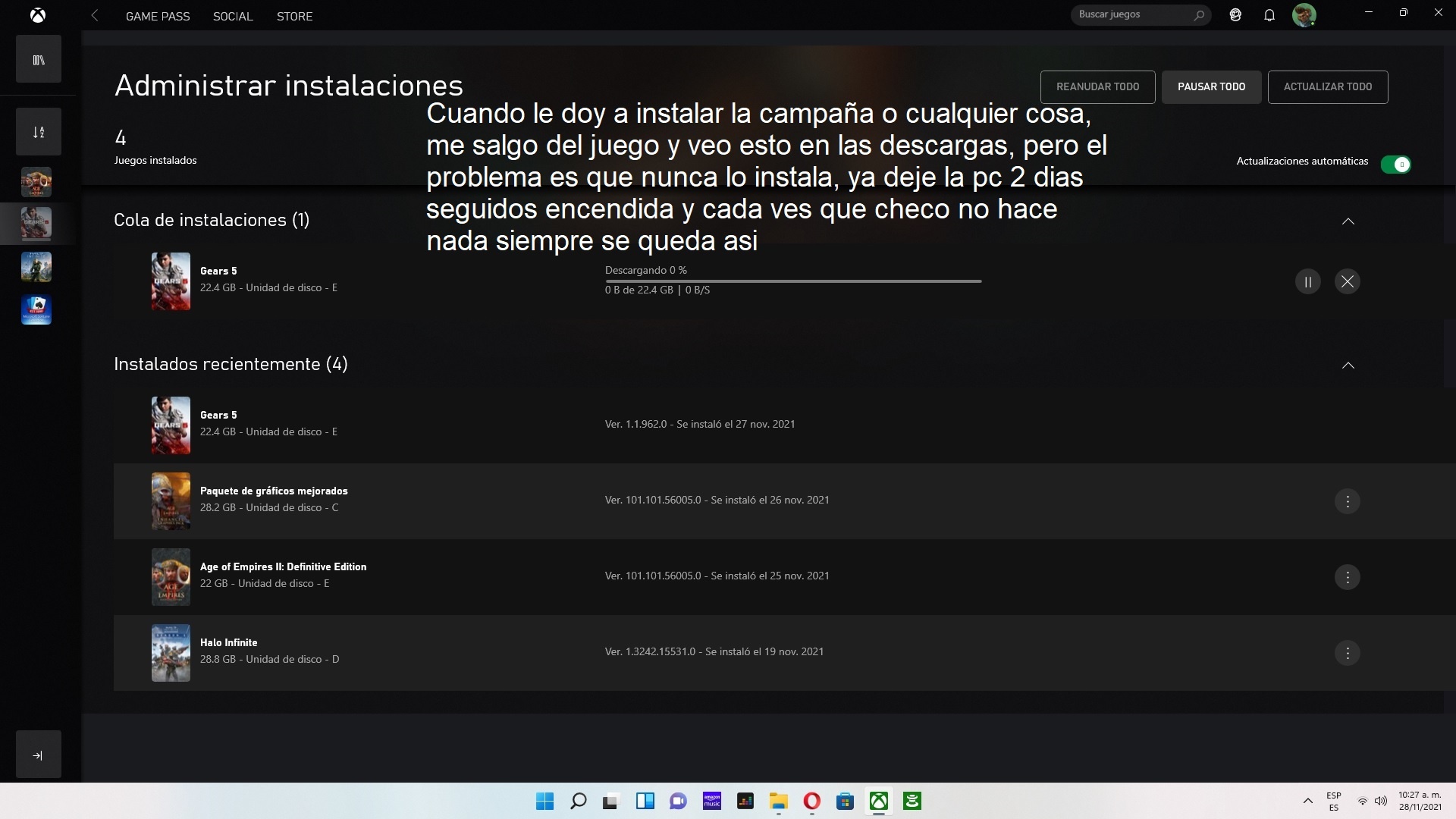Collapse the Instalados recientemente section

(x=1348, y=365)
